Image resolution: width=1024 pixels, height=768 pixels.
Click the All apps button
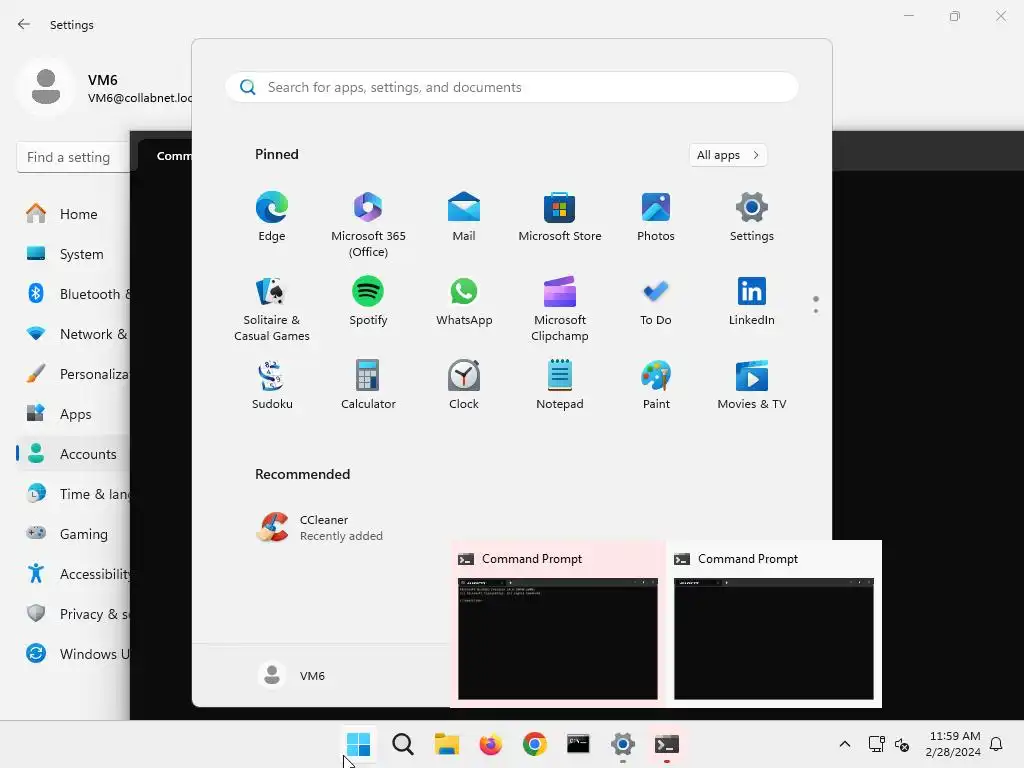(x=728, y=155)
